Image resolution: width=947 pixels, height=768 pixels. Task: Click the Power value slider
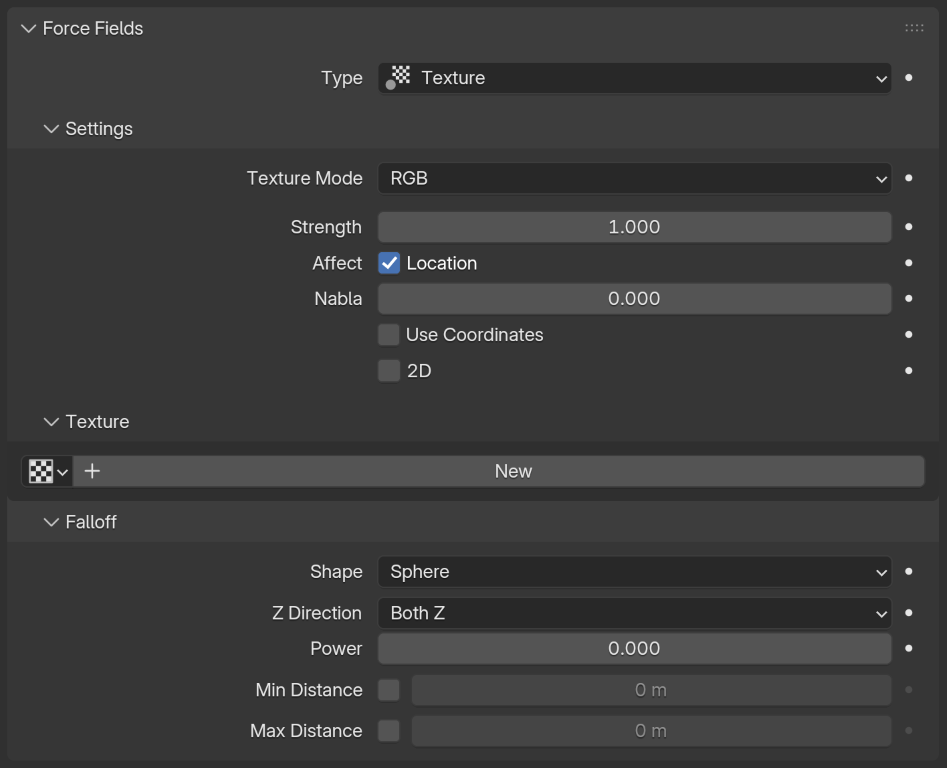point(634,648)
